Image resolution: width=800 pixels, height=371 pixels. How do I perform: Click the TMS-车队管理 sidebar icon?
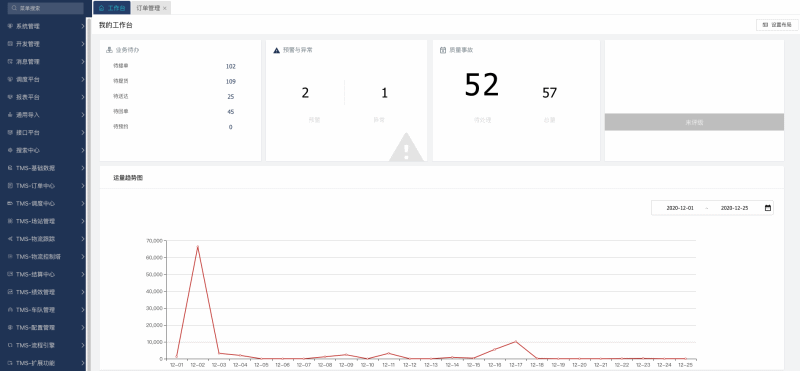click(10, 310)
